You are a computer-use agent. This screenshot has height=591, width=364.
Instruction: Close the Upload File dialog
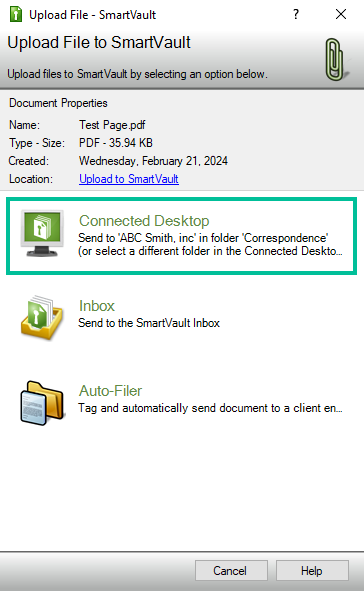click(x=341, y=14)
